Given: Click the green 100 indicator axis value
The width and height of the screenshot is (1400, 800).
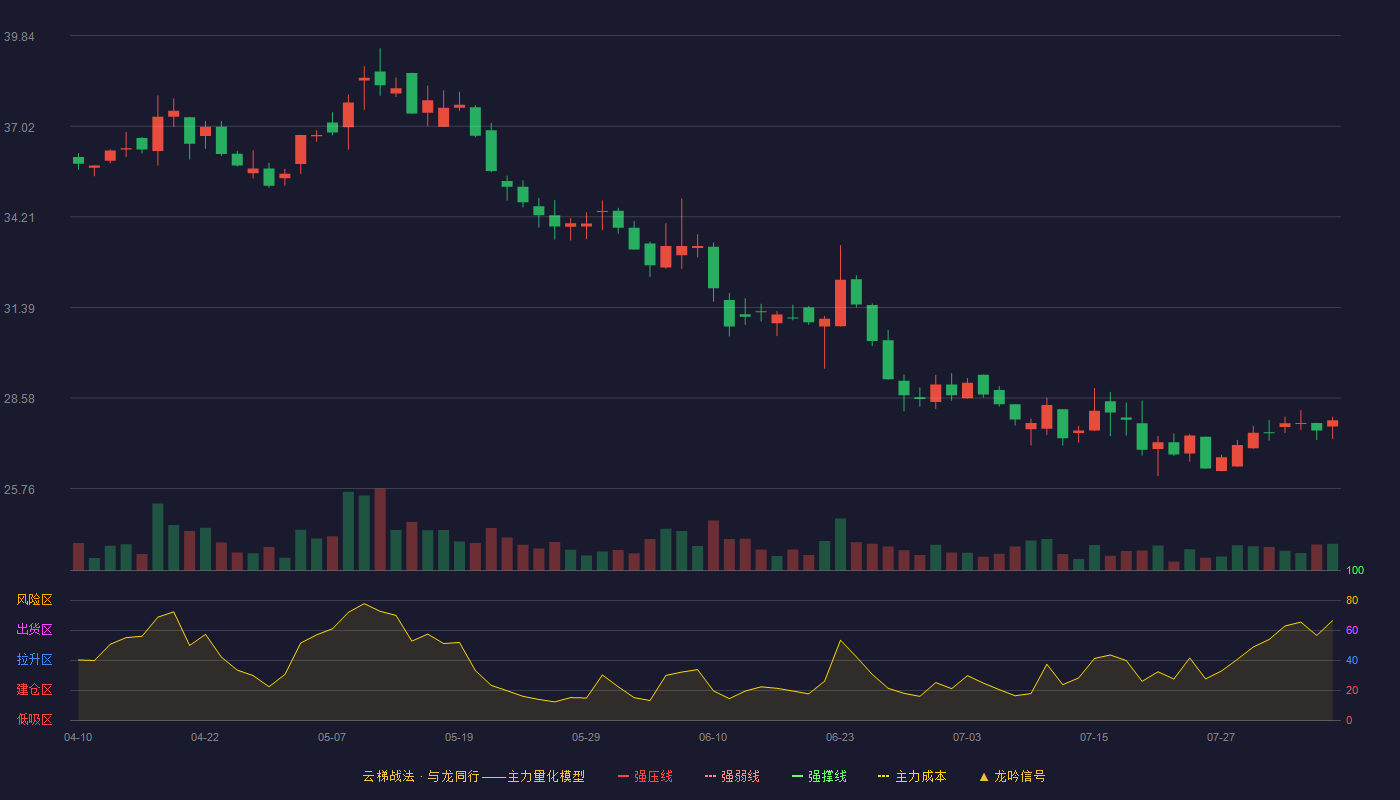Looking at the screenshot, I should coord(1355,570).
